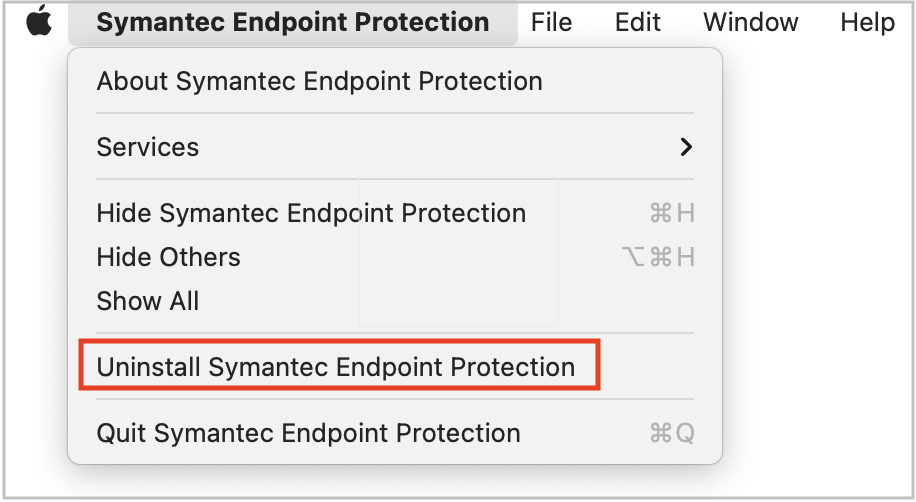Open the Help menu

point(867,22)
